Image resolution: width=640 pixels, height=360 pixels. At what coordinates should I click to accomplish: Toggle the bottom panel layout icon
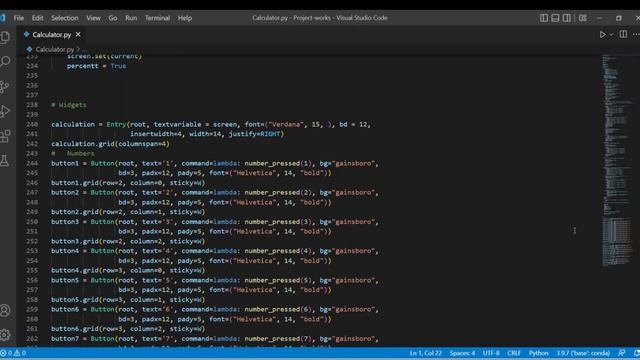pyautogui.click(x=555, y=18)
